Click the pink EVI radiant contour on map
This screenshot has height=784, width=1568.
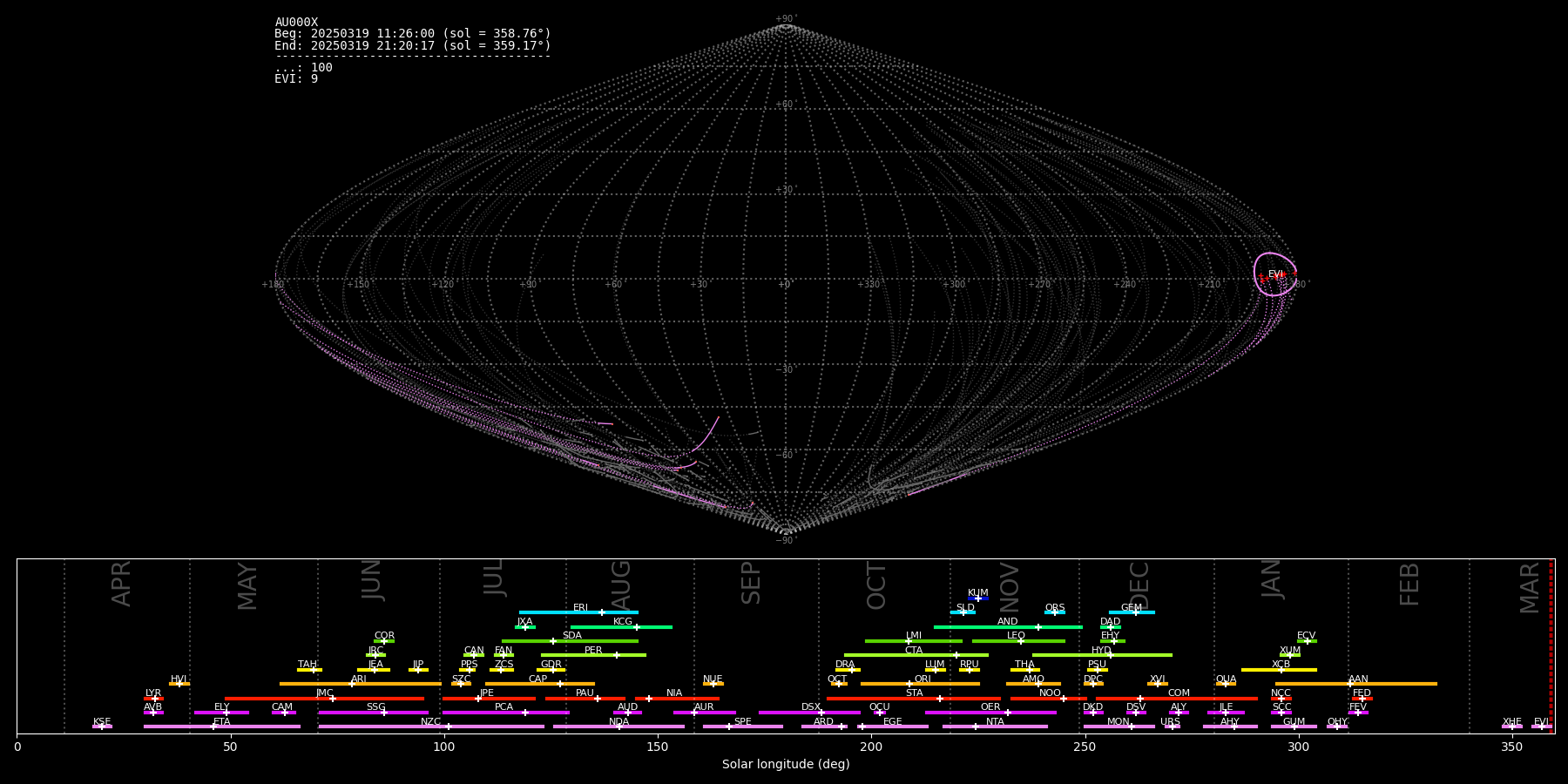pyautogui.click(x=1274, y=274)
